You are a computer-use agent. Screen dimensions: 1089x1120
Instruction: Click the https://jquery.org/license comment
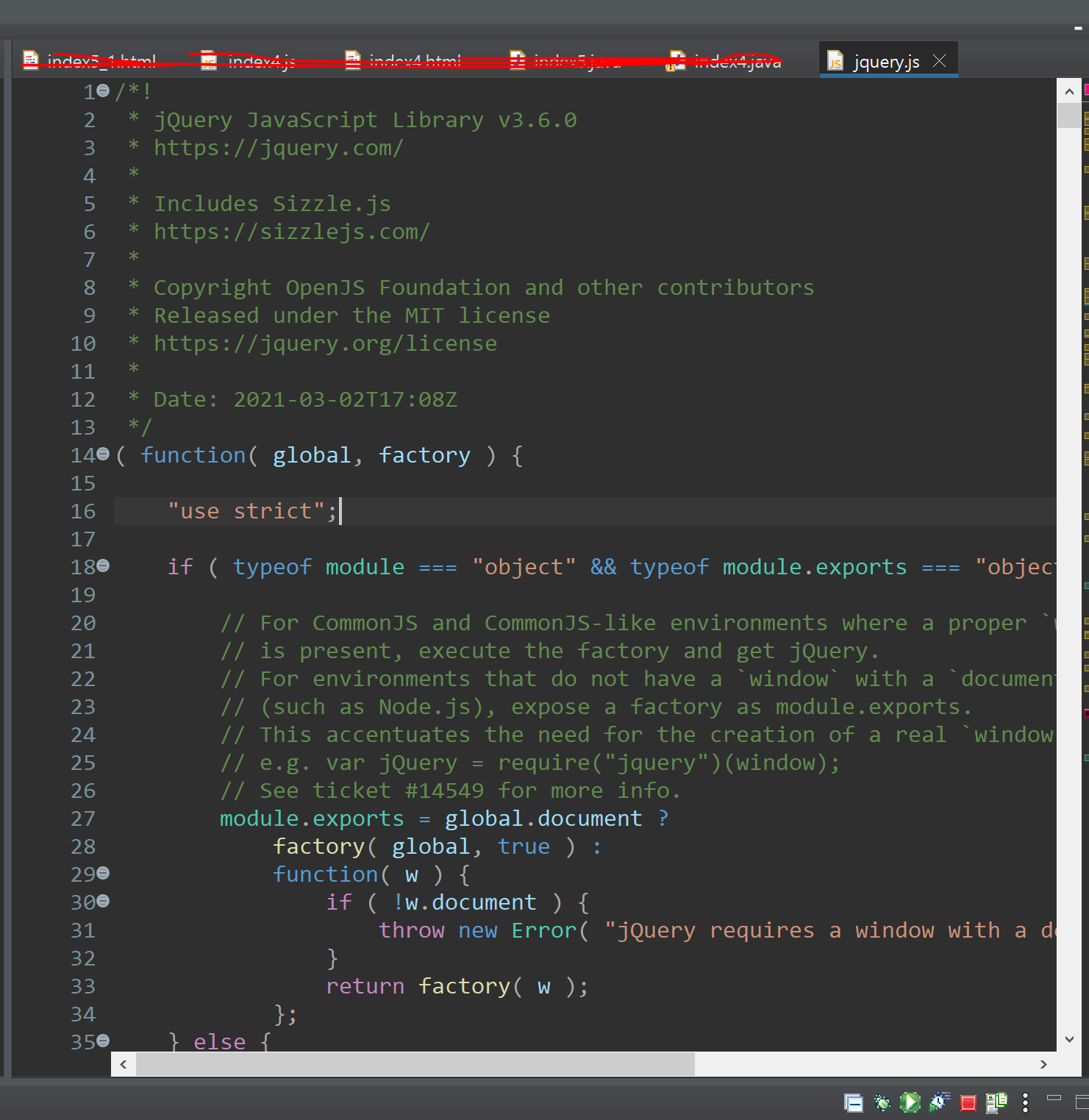point(325,343)
